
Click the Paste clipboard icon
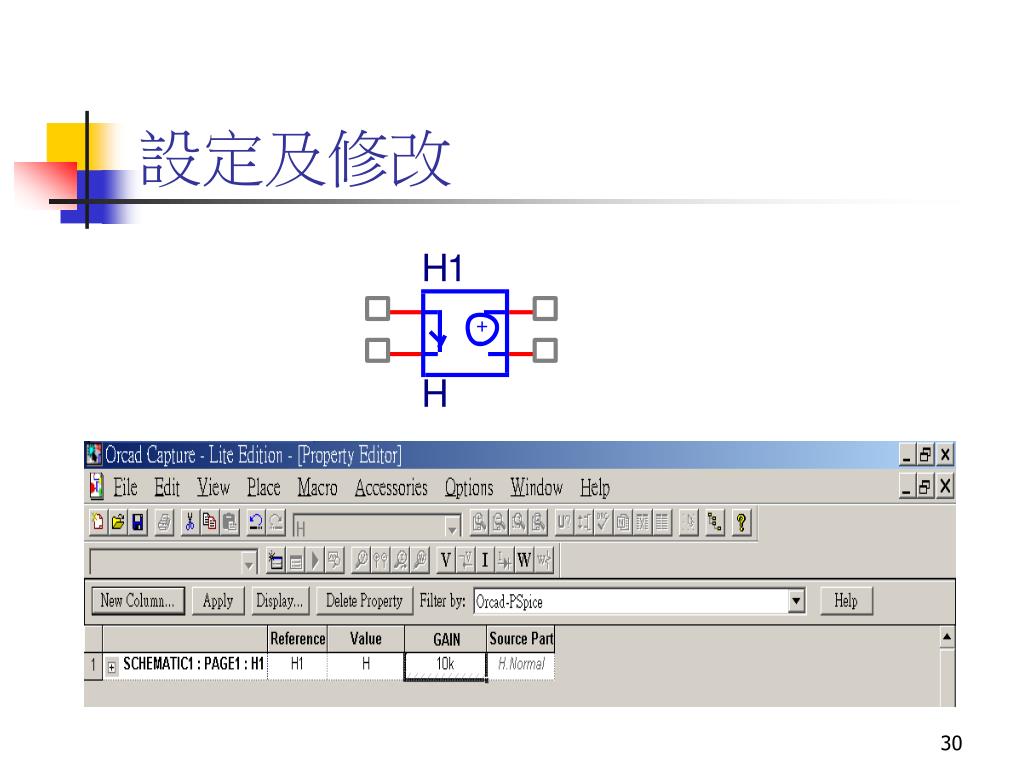coord(229,522)
